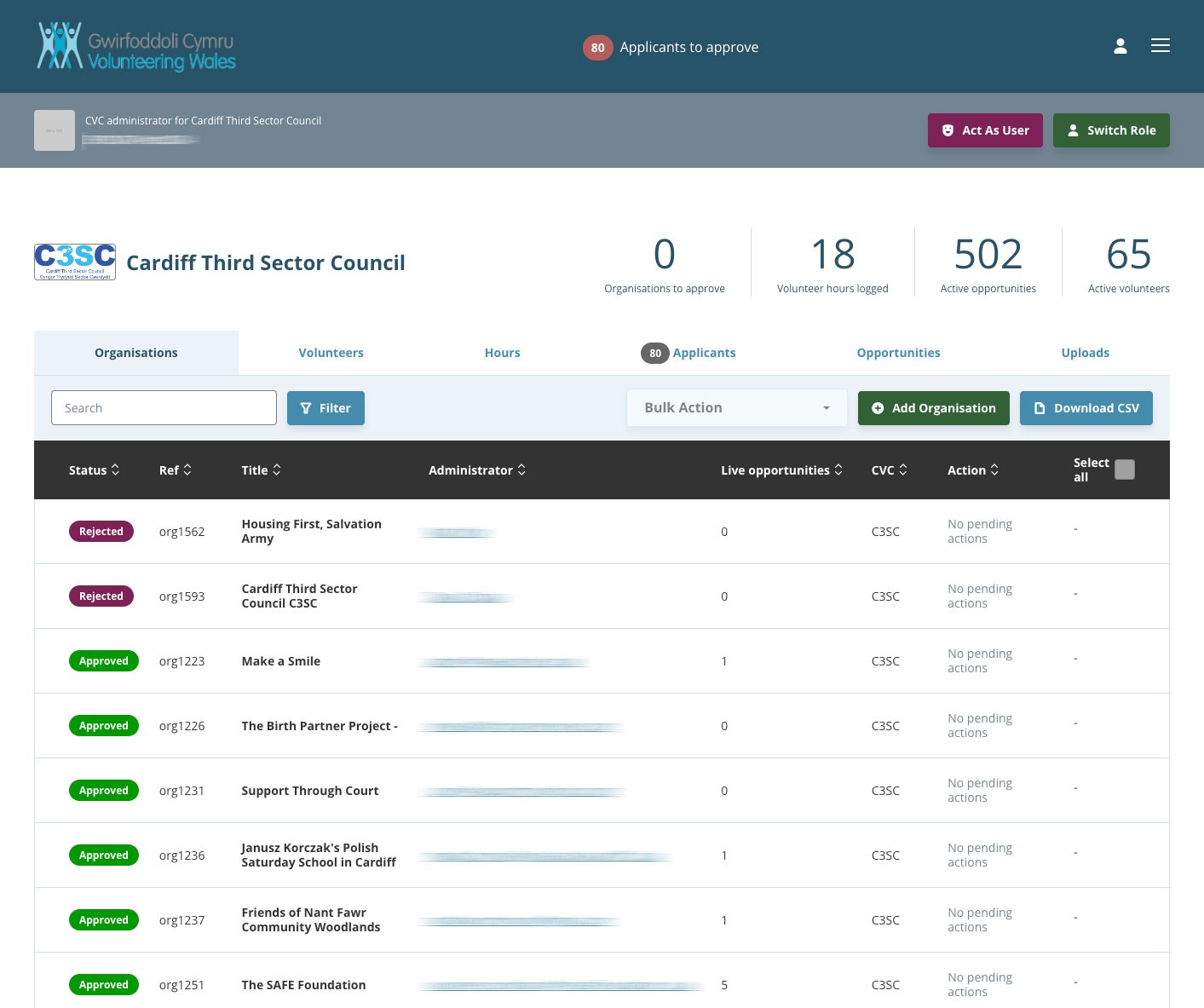
Task: Open Cardiff Third Sector Council C3SC row title
Action: [299, 596]
